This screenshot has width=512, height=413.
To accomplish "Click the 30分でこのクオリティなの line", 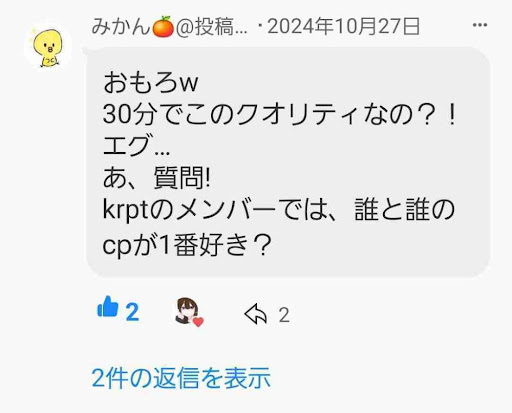I will [x=279, y=115].
